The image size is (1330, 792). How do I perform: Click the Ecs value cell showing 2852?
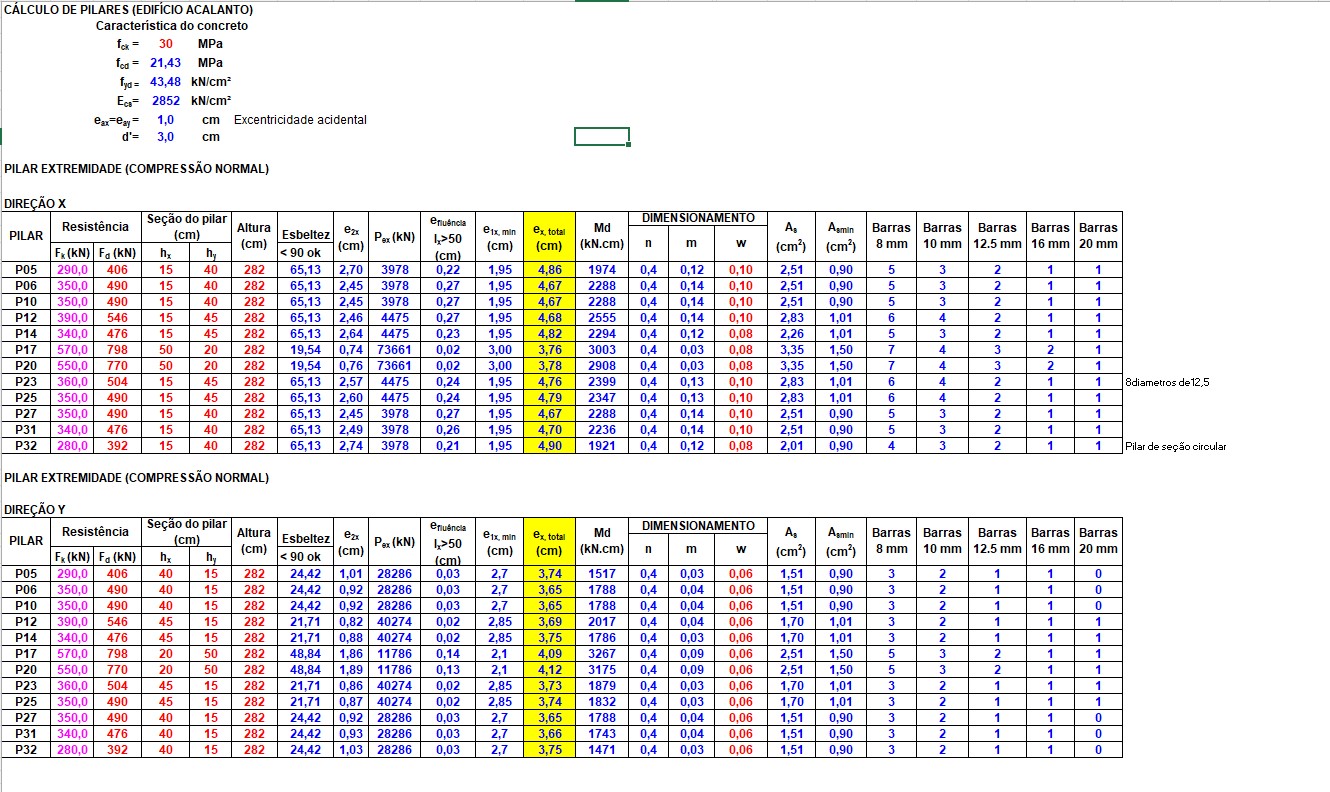click(x=166, y=100)
